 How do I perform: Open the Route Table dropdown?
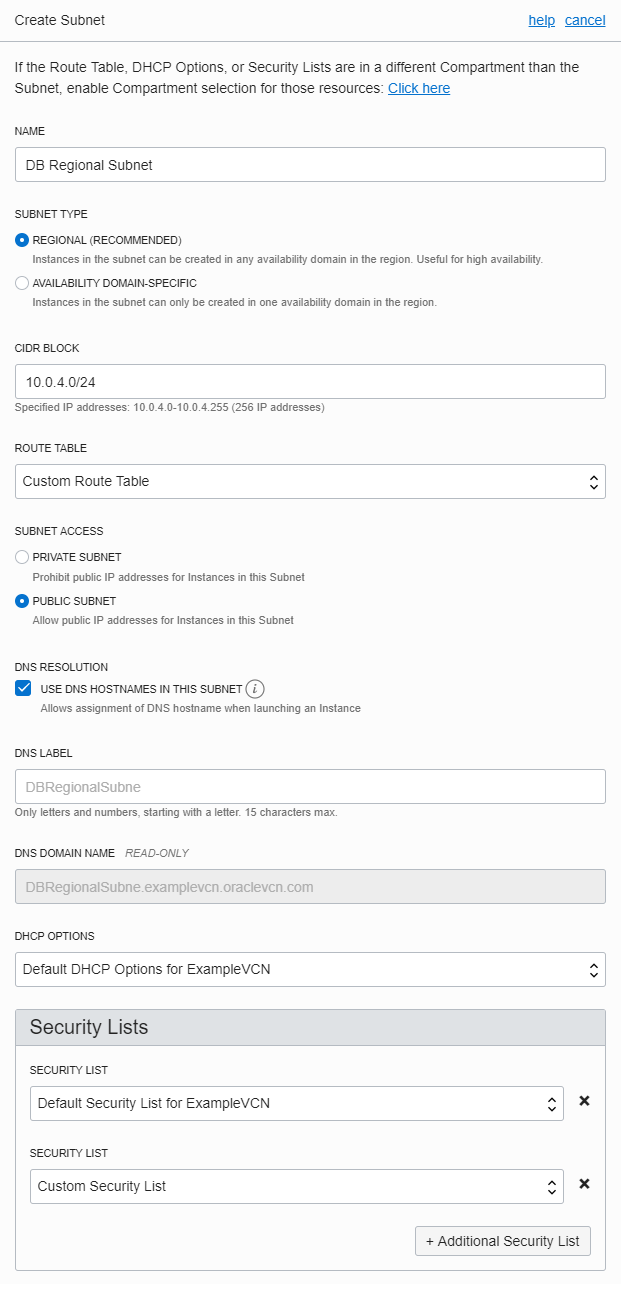[310, 481]
